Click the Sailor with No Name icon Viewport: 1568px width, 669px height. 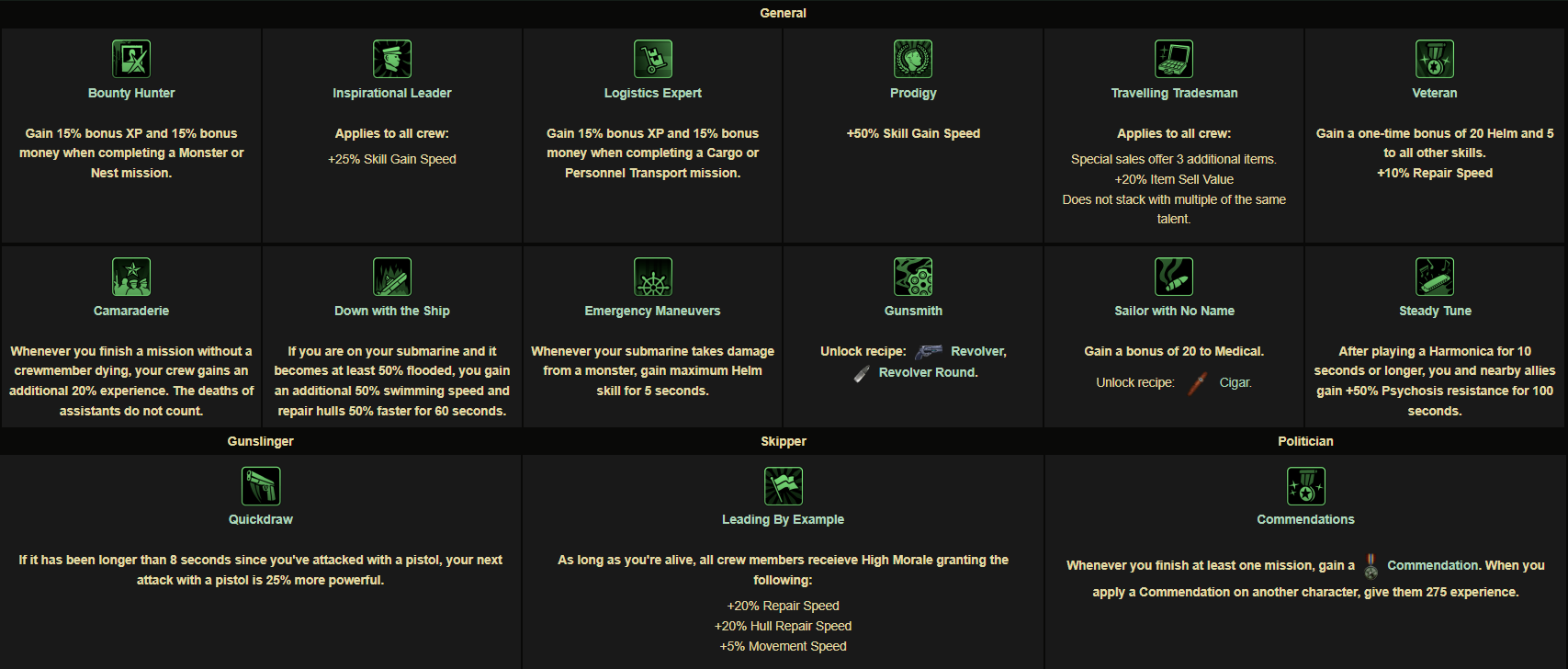tap(1174, 277)
